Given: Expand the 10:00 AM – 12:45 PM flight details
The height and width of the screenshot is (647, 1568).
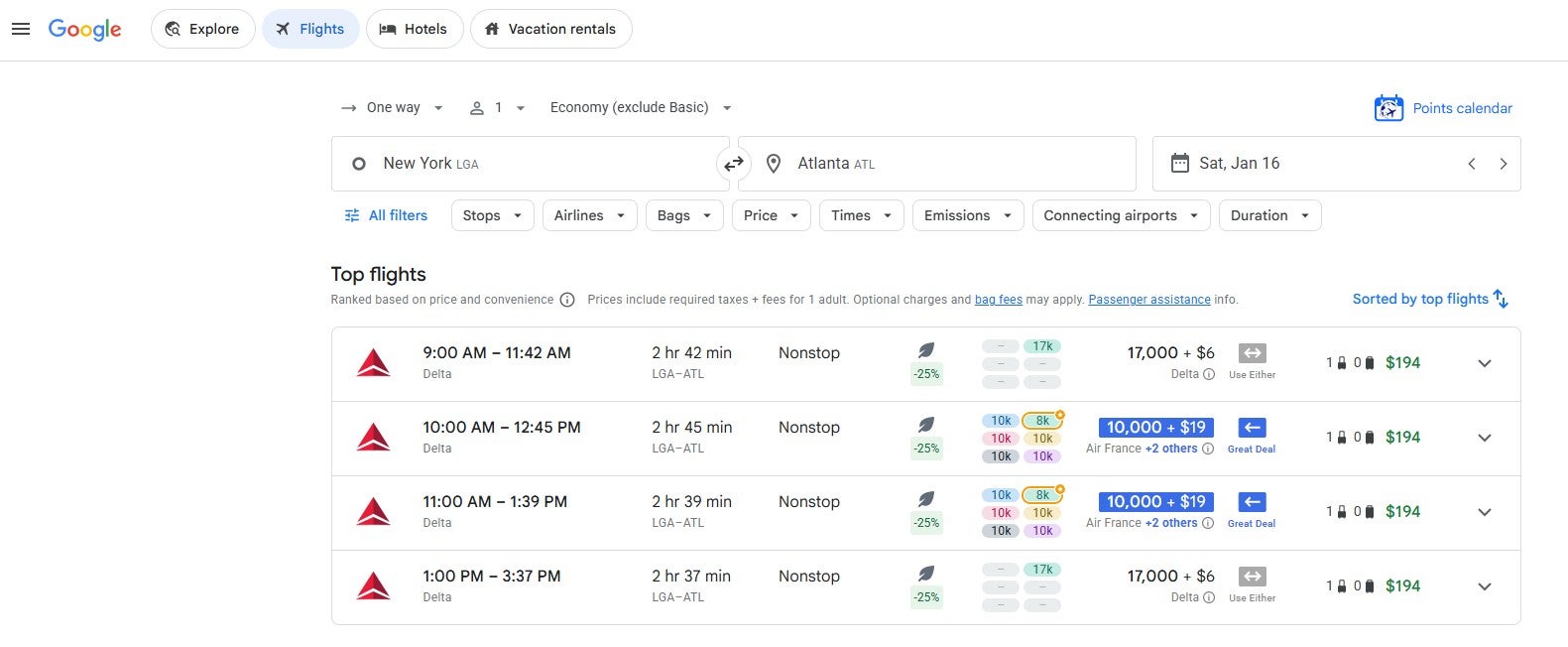Looking at the screenshot, I should pyautogui.click(x=1485, y=438).
